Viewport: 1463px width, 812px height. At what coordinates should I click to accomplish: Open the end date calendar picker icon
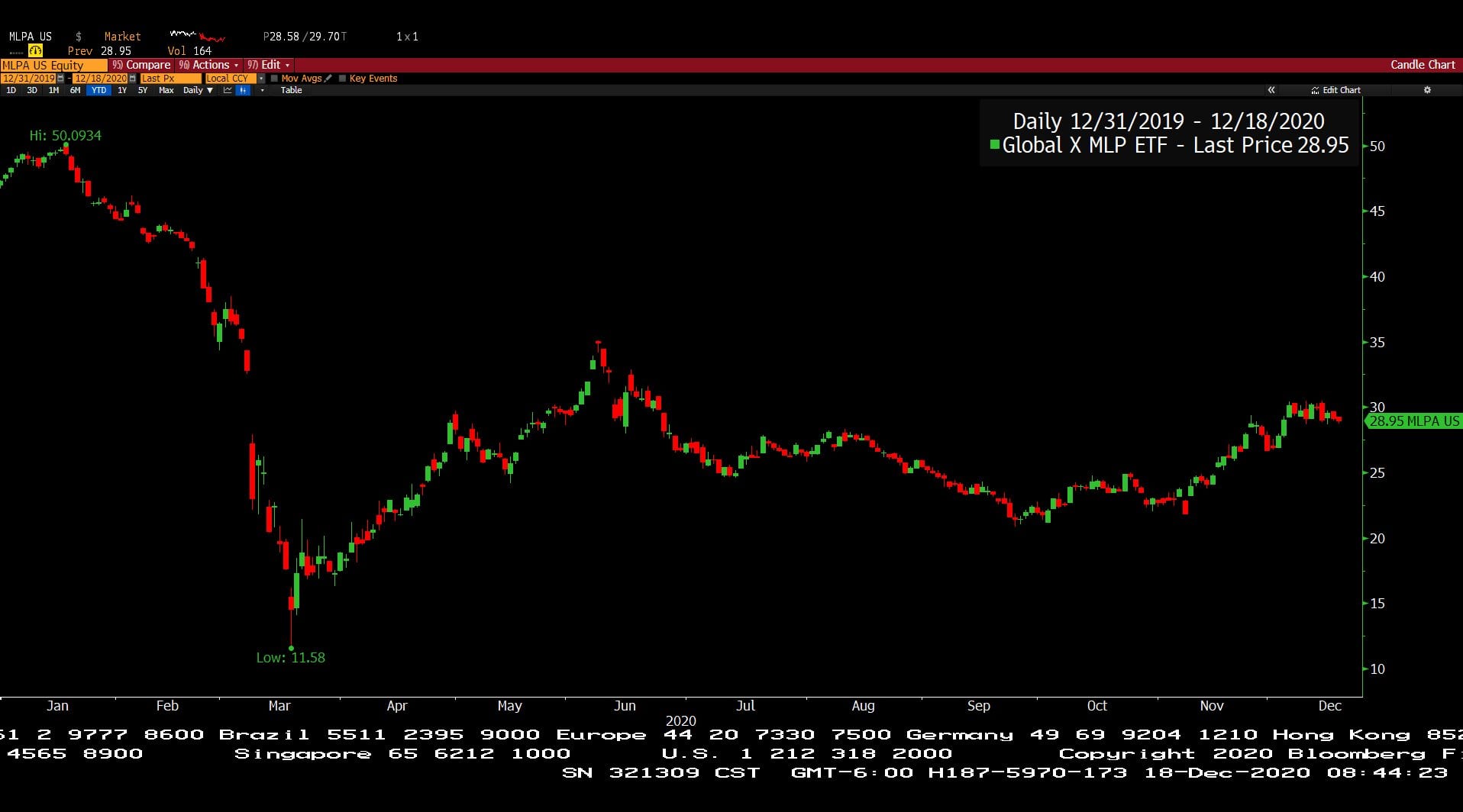click(132, 78)
